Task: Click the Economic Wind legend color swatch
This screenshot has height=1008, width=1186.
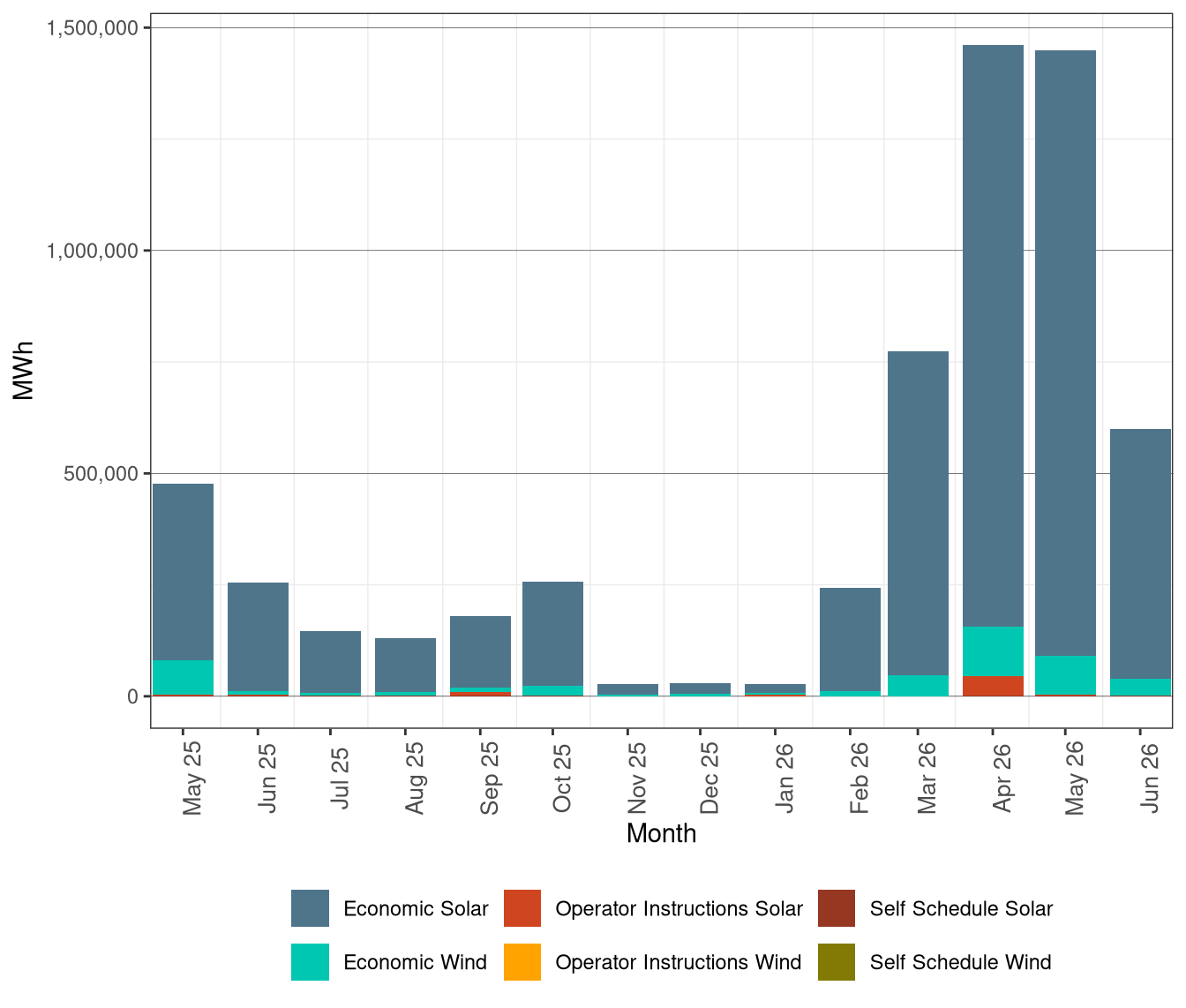Action: [x=310, y=962]
